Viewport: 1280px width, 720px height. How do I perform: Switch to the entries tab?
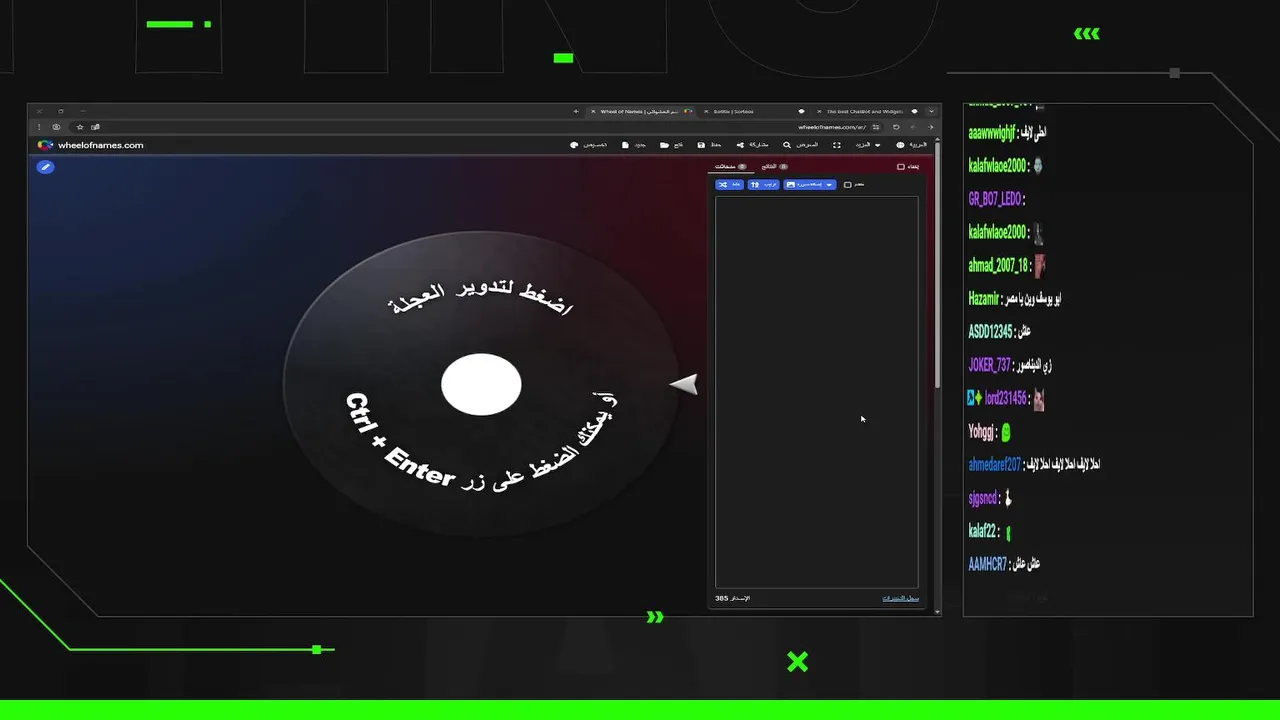coord(731,166)
